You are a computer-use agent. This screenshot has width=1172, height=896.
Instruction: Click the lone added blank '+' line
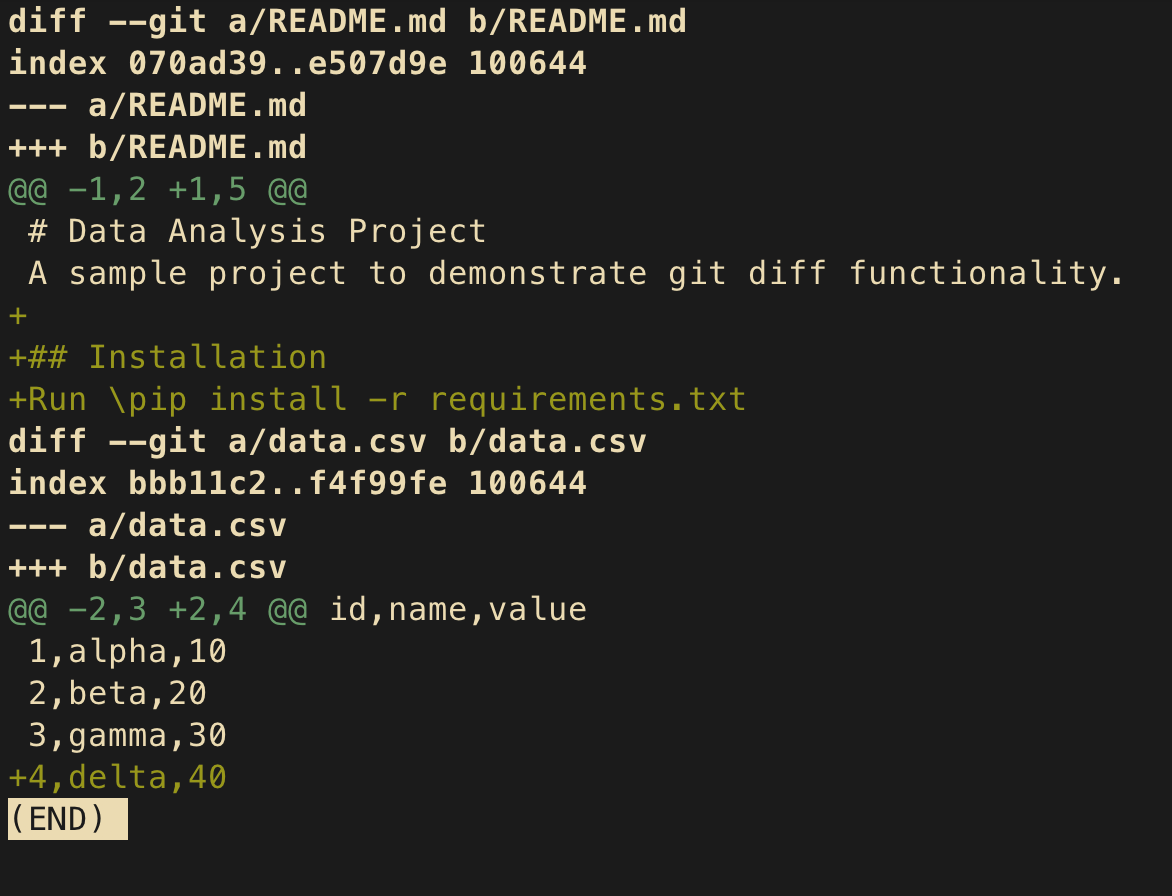(x=18, y=315)
